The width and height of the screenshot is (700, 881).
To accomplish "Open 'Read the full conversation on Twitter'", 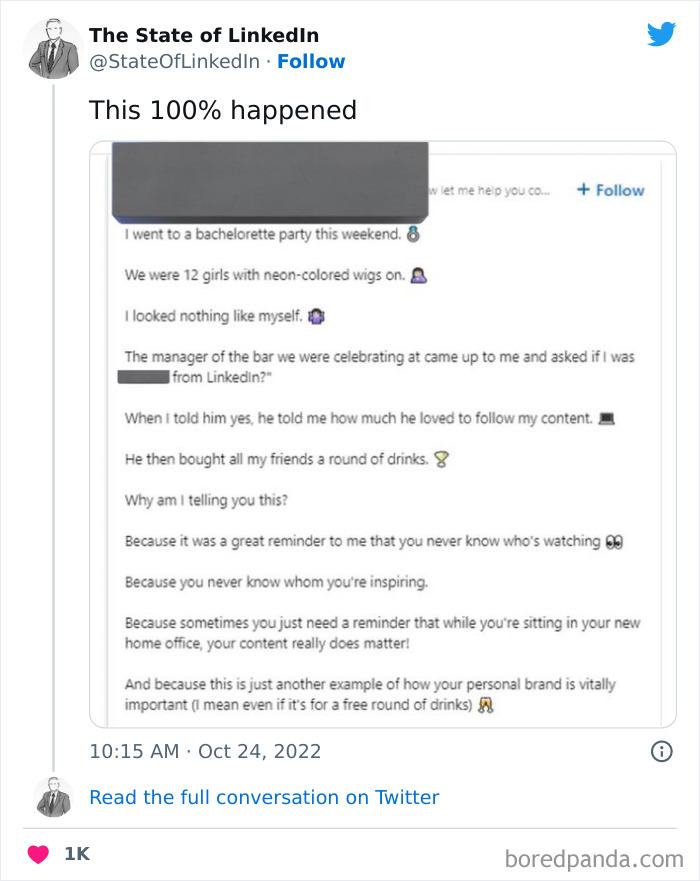I will 264,797.
